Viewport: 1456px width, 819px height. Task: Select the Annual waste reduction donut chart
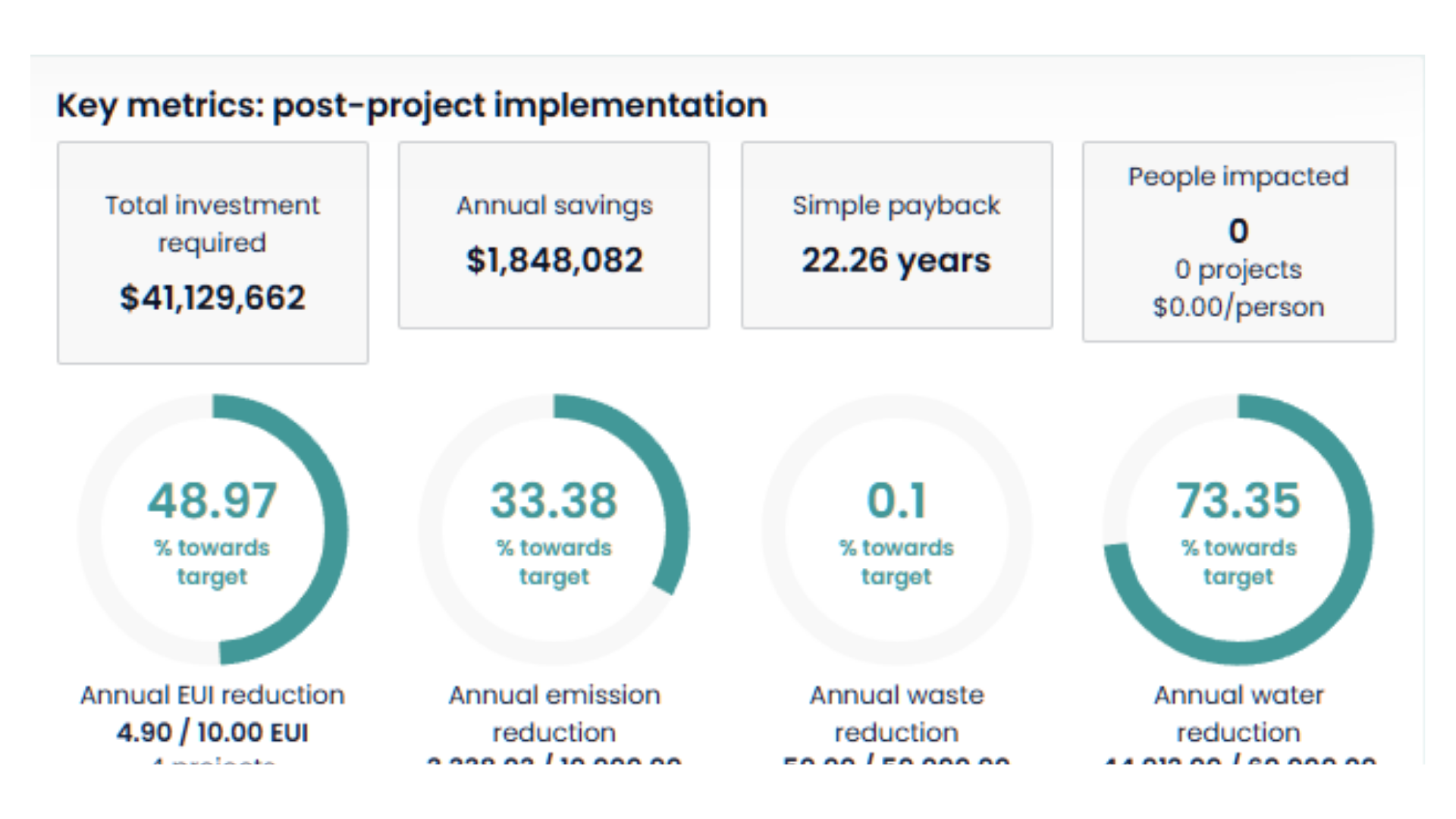[x=897, y=529]
